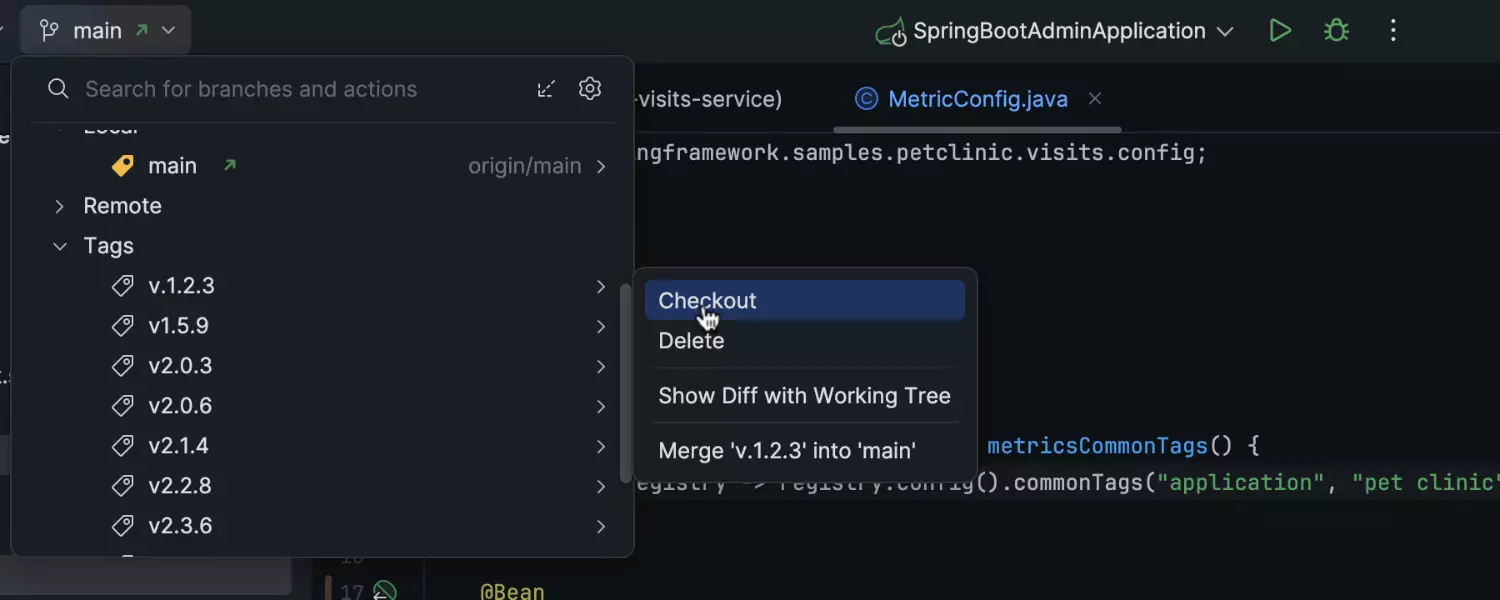This screenshot has height=600, width=1500.
Task: Click the resize popup arrow icon
Action: pyautogui.click(x=546, y=89)
